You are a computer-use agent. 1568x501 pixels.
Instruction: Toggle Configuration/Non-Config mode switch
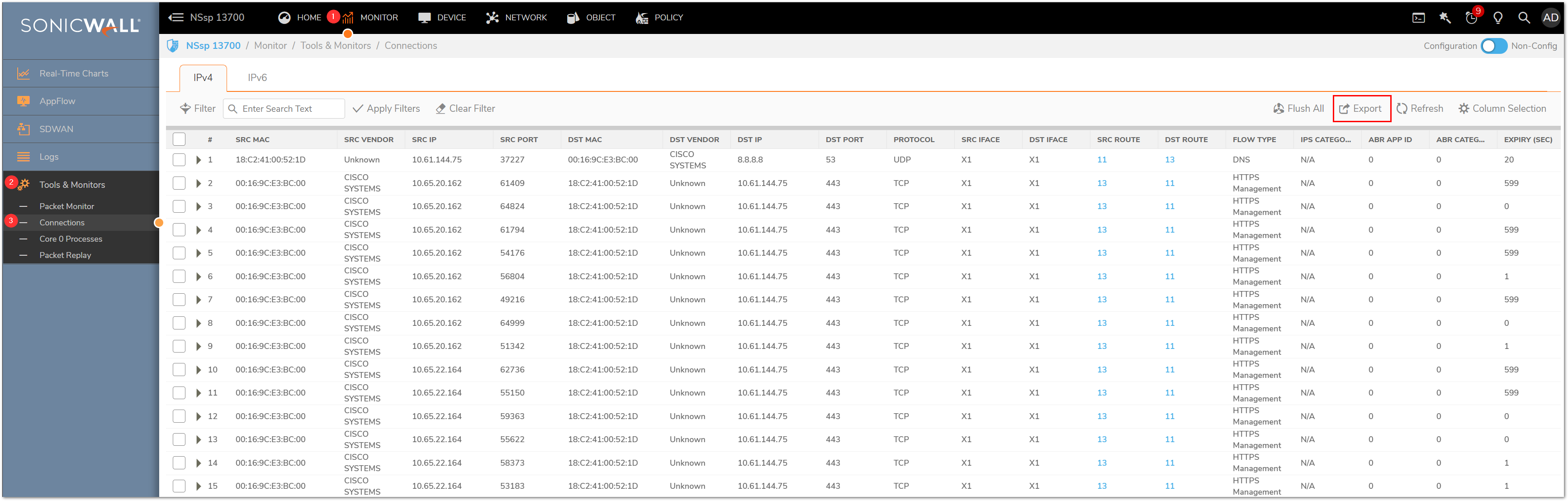[1494, 46]
